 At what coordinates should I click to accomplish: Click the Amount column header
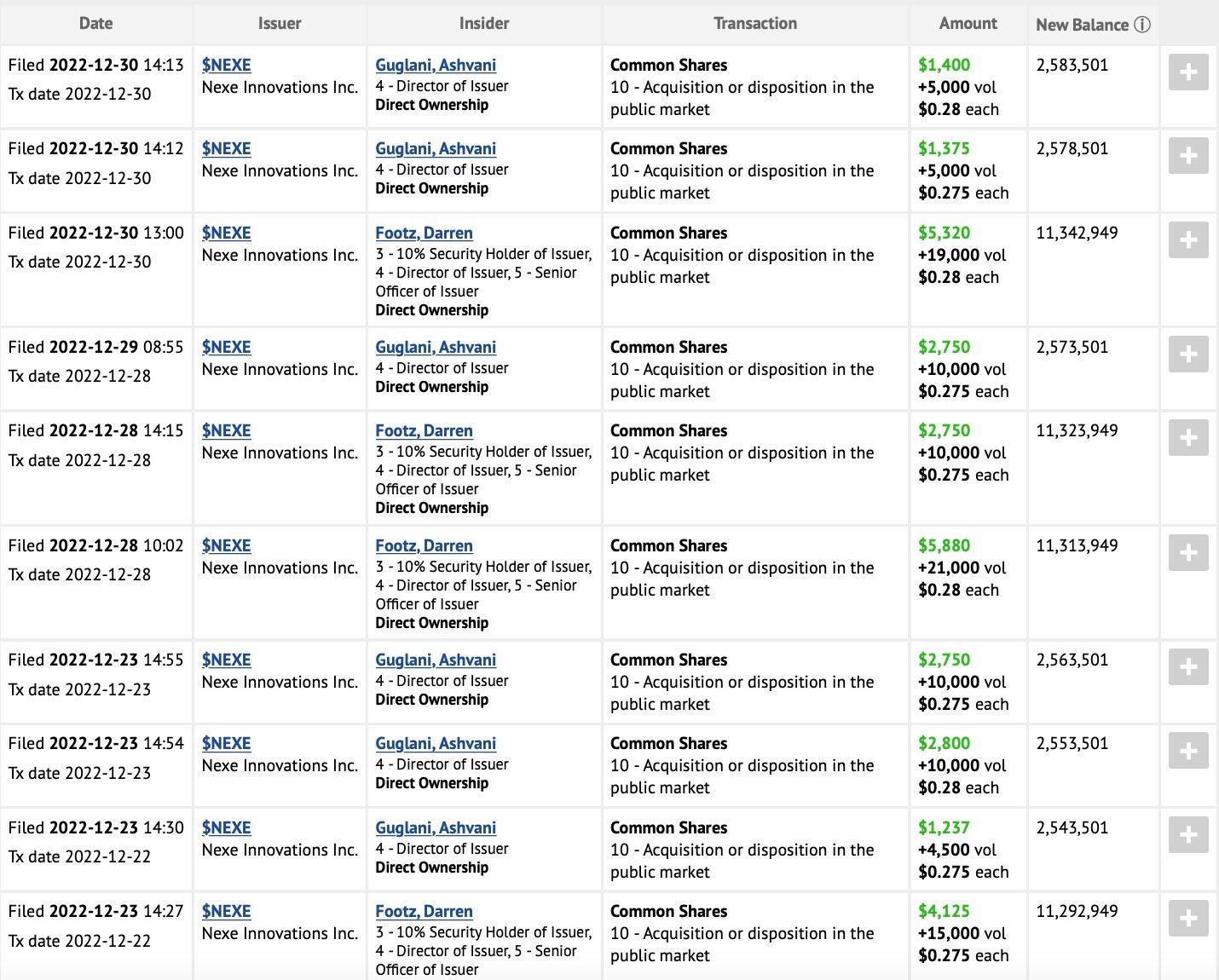[968, 24]
